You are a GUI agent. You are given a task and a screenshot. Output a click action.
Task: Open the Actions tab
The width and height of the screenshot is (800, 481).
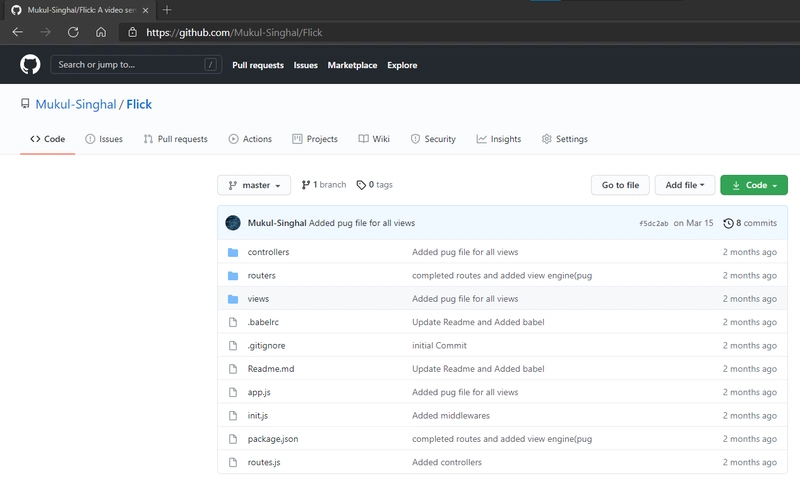click(250, 139)
